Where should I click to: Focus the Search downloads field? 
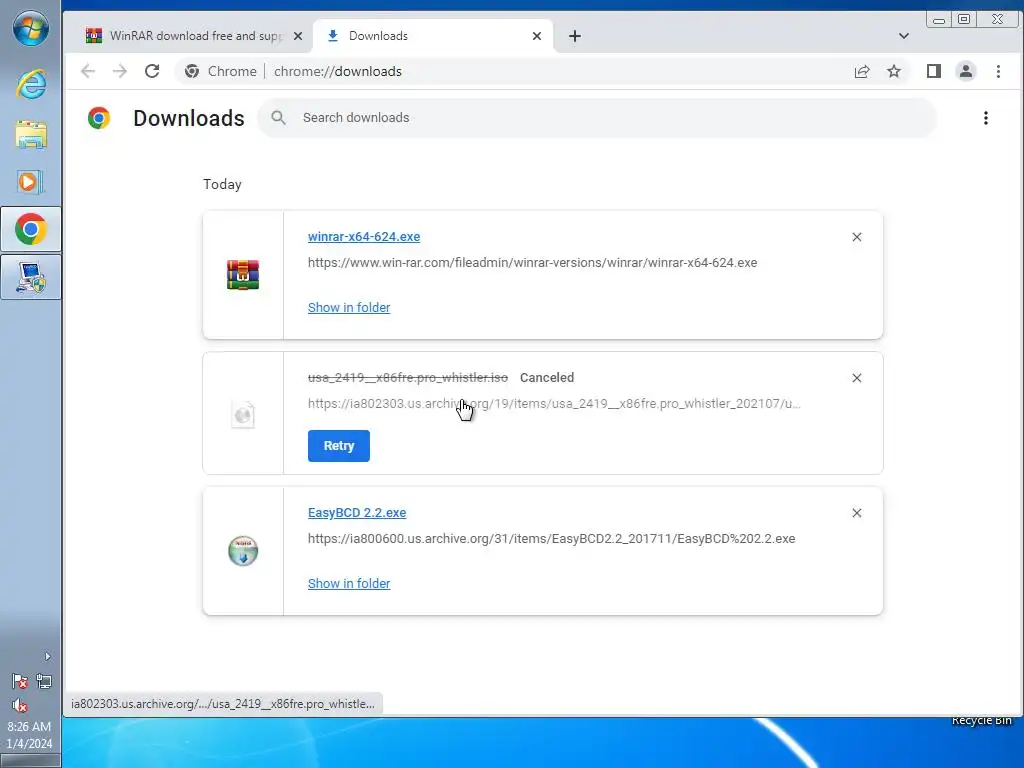597,118
